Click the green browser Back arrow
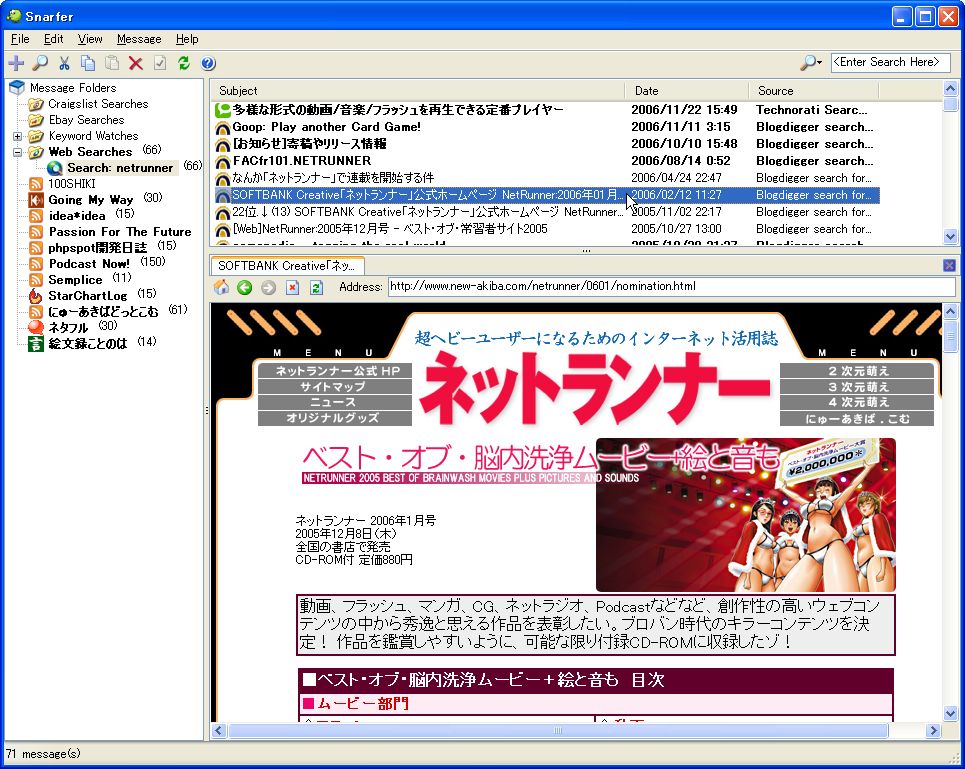 coord(244,287)
